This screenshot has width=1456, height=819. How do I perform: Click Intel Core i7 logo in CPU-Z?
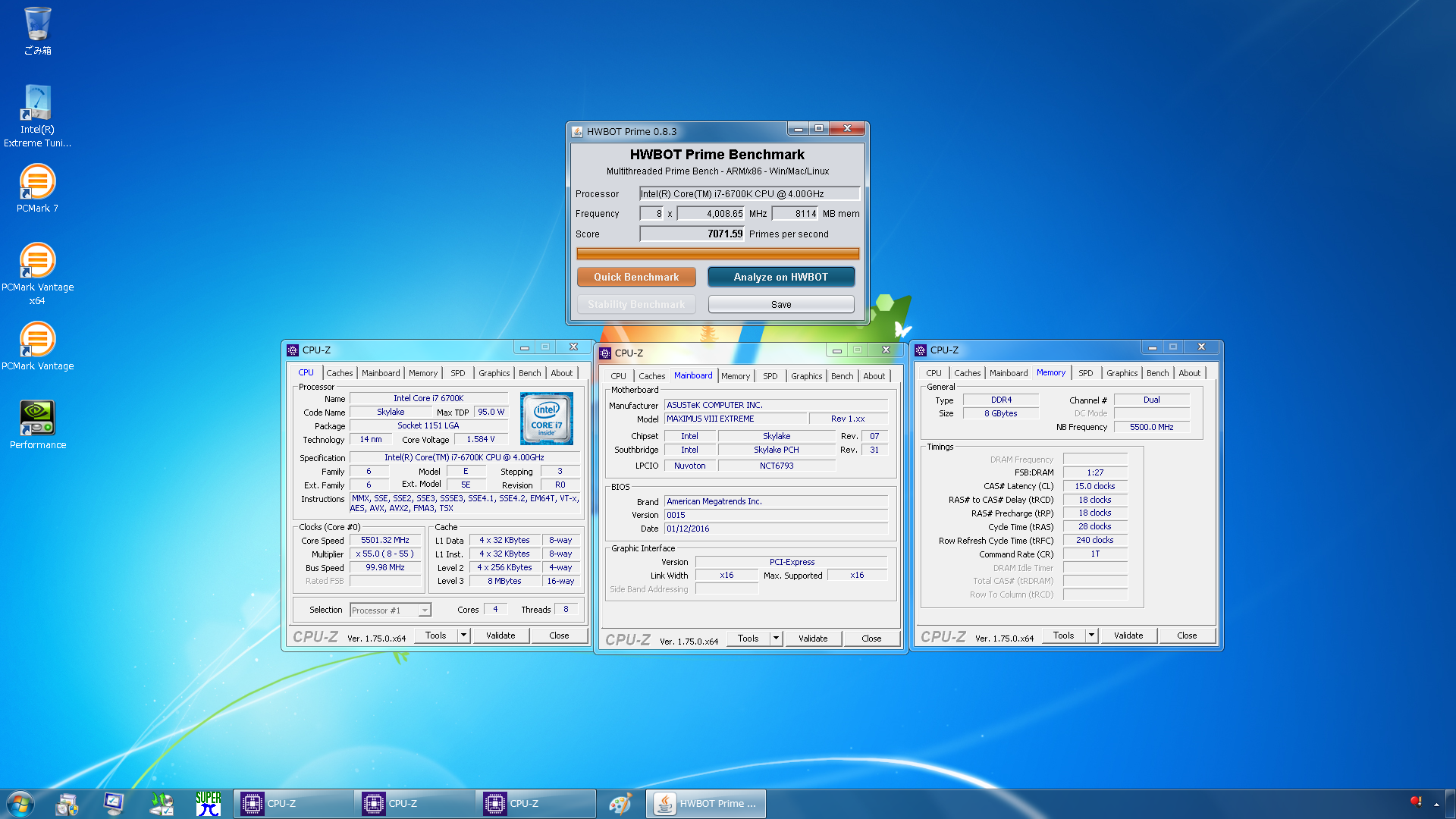(x=547, y=419)
